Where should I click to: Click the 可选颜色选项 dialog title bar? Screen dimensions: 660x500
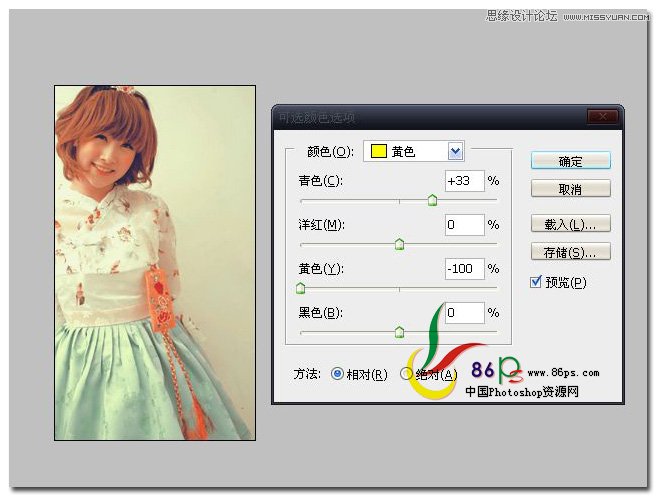(448, 117)
